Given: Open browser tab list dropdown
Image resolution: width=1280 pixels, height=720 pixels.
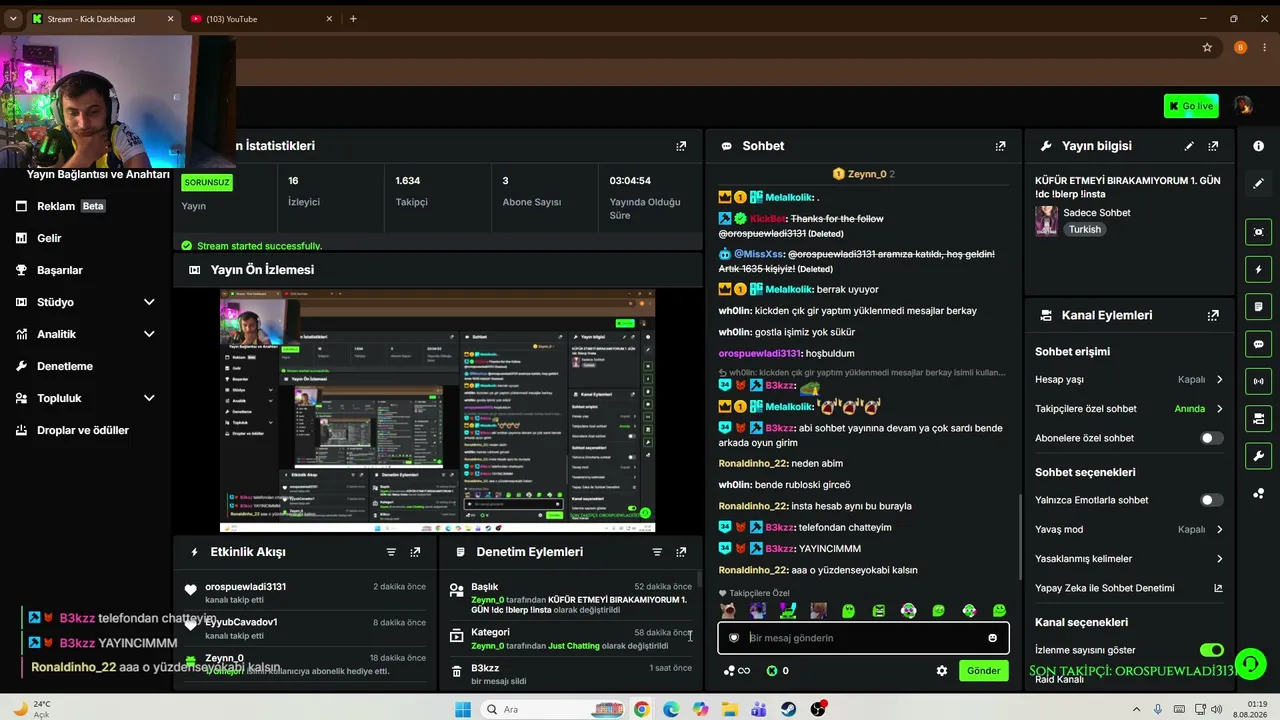Looking at the screenshot, I should [x=13, y=19].
